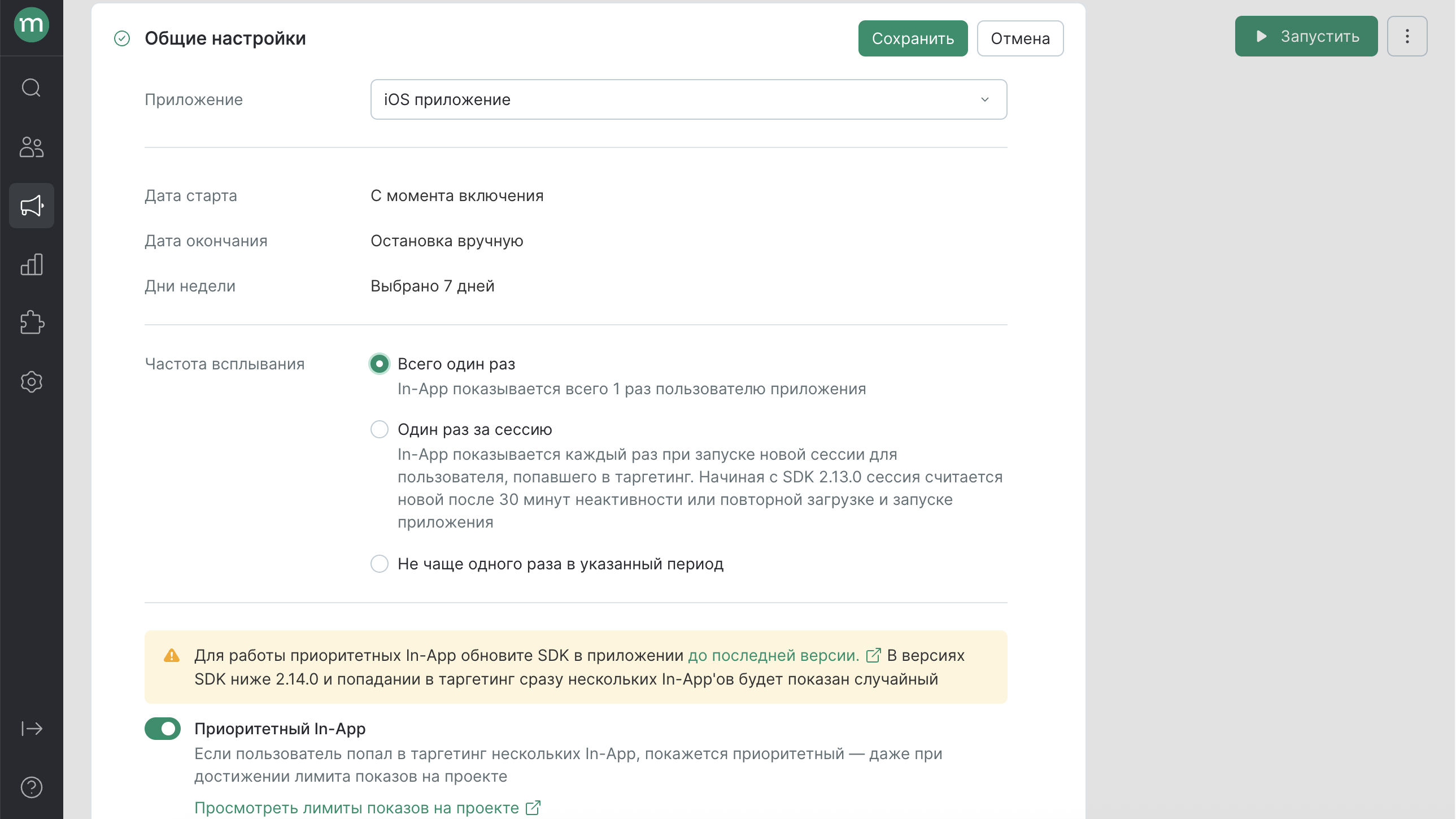
Task: Open the settings gear icon
Action: tap(31, 382)
